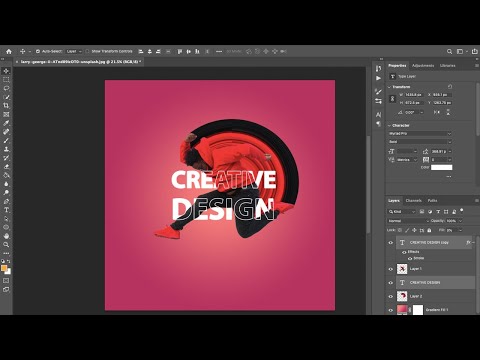Select the Eraser tool
480x360 pixels.
(x=6, y=166)
